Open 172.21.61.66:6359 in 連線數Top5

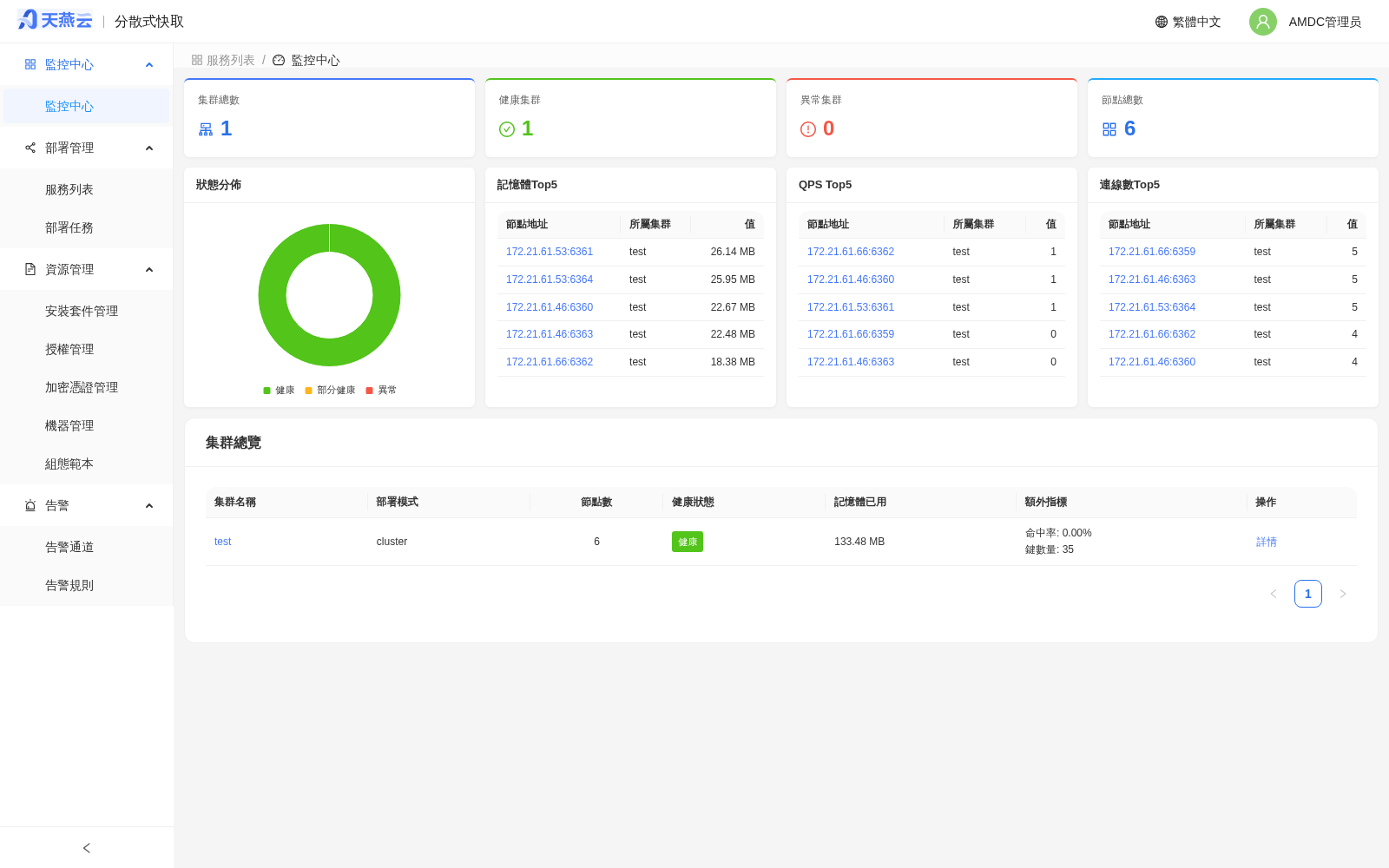(1152, 252)
